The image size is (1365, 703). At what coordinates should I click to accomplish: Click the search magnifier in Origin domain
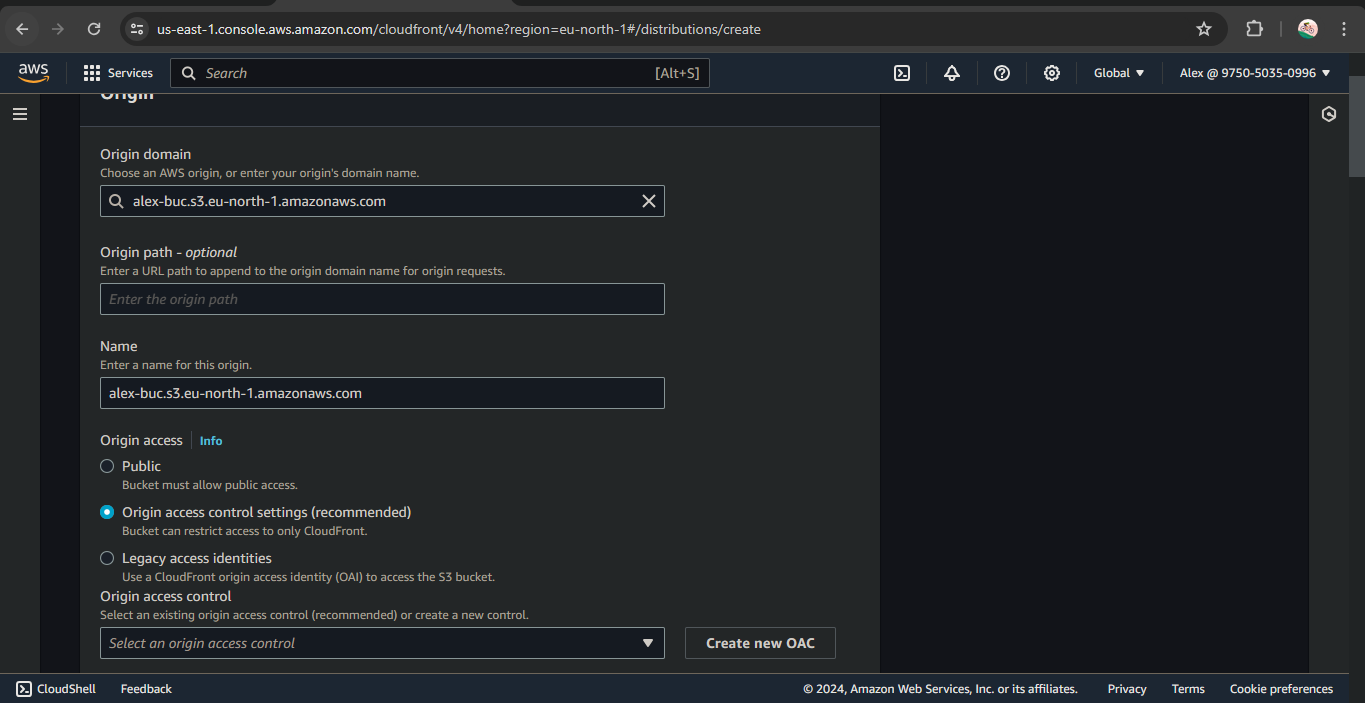tap(117, 201)
